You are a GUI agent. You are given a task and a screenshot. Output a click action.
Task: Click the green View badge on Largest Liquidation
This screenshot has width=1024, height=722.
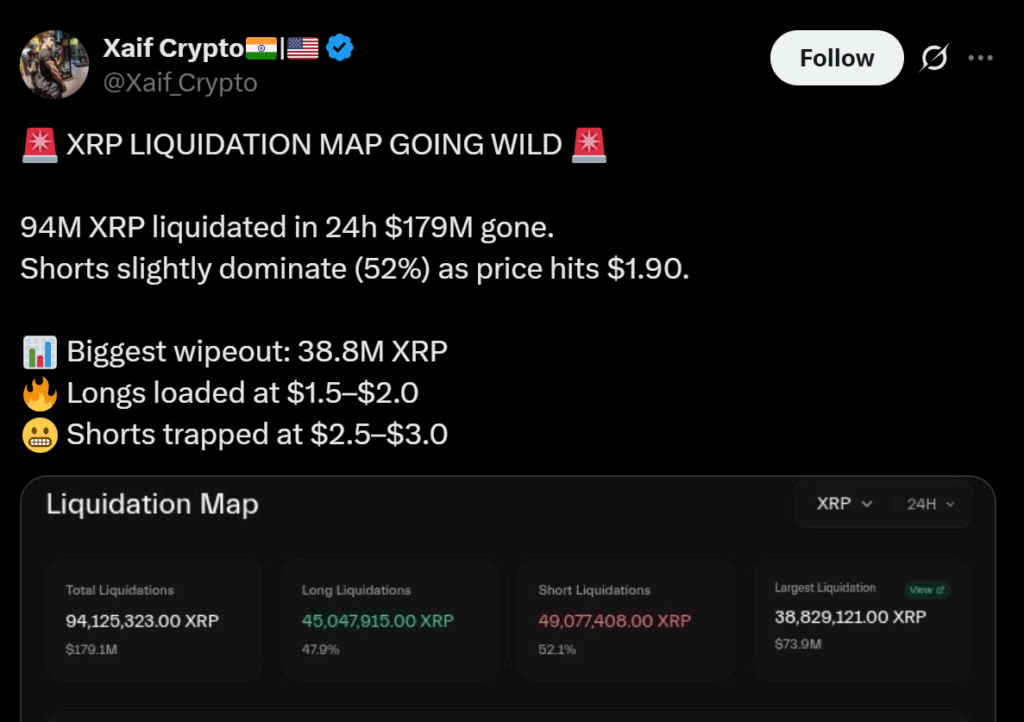[927, 590]
